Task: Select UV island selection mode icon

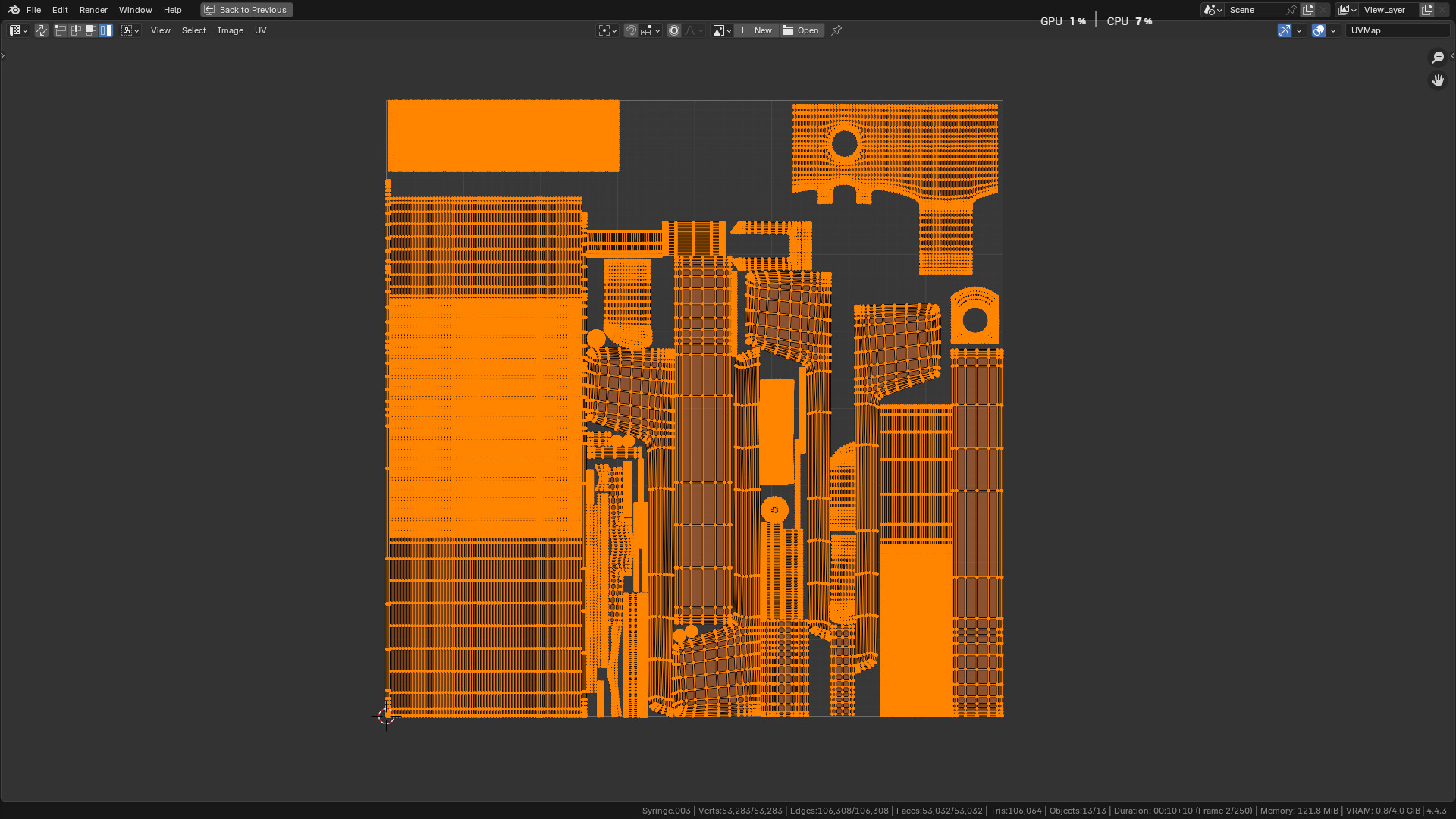Action: tap(106, 30)
